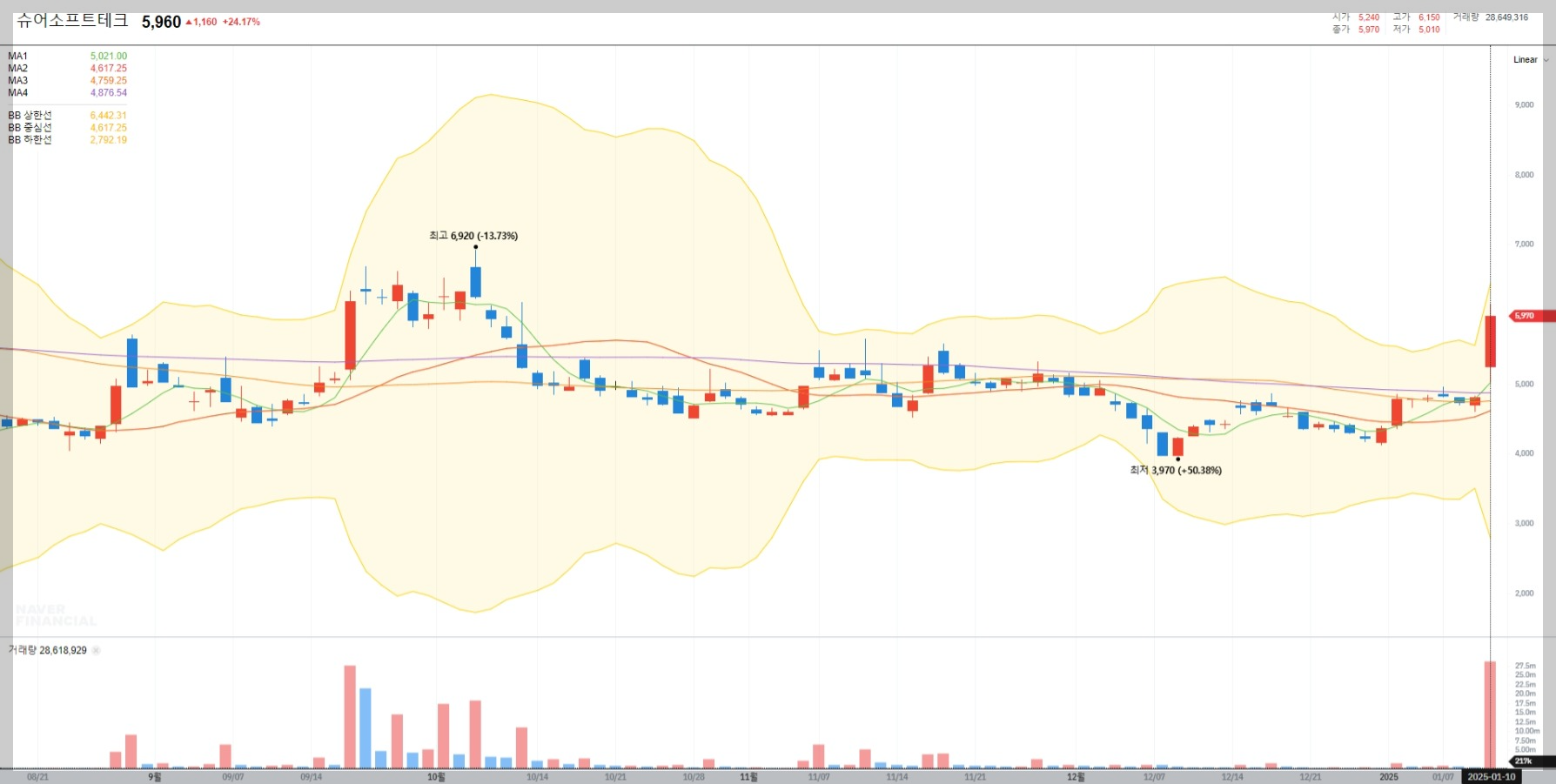
Task: Click the 저가 5,010 low price
Action: pos(1416,30)
